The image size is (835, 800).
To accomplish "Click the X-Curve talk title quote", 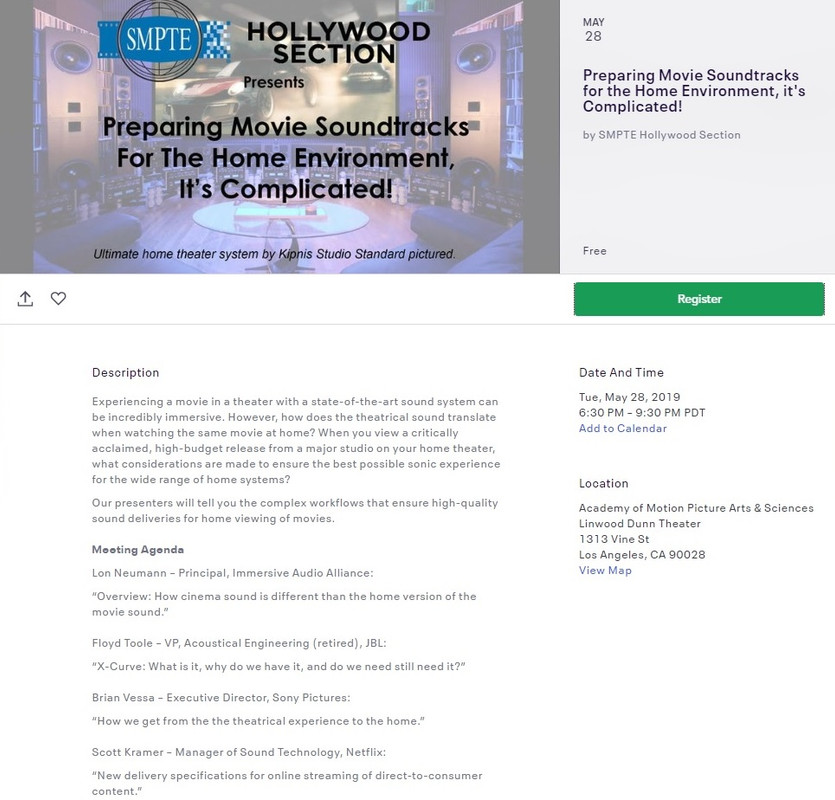I will pyautogui.click(x=279, y=666).
